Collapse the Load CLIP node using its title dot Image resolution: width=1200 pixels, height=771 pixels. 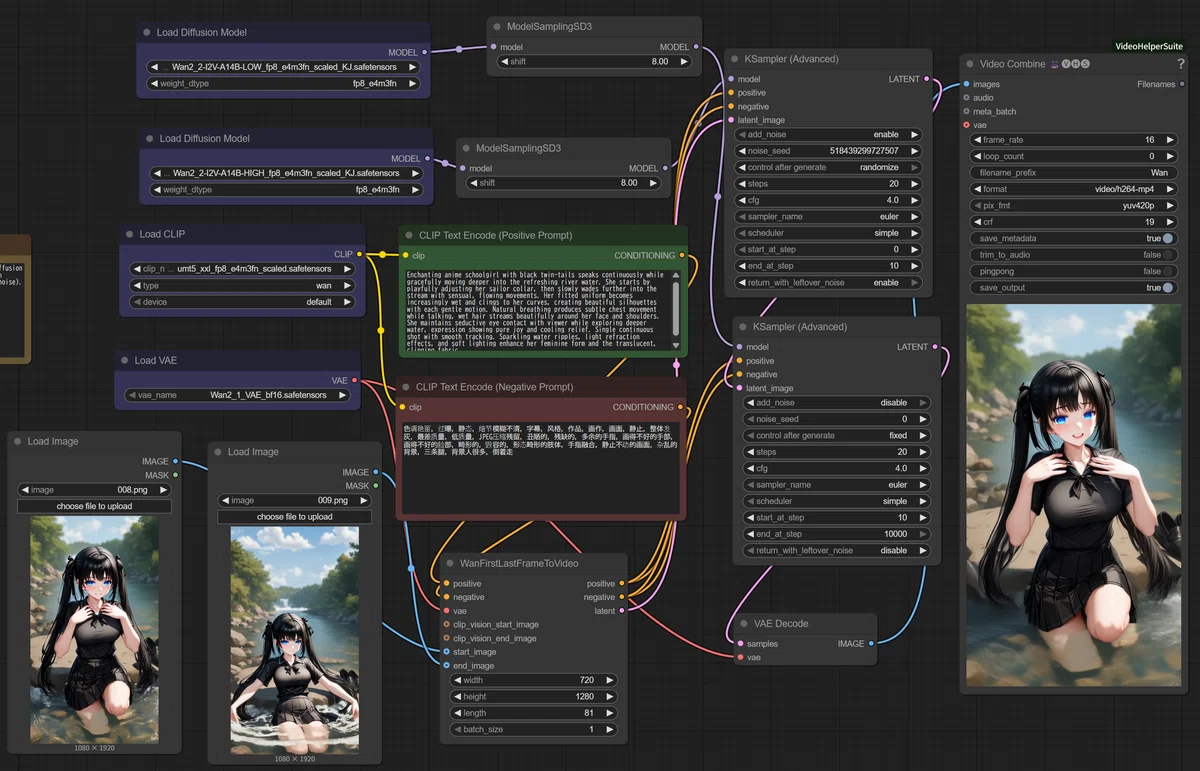(x=130, y=234)
